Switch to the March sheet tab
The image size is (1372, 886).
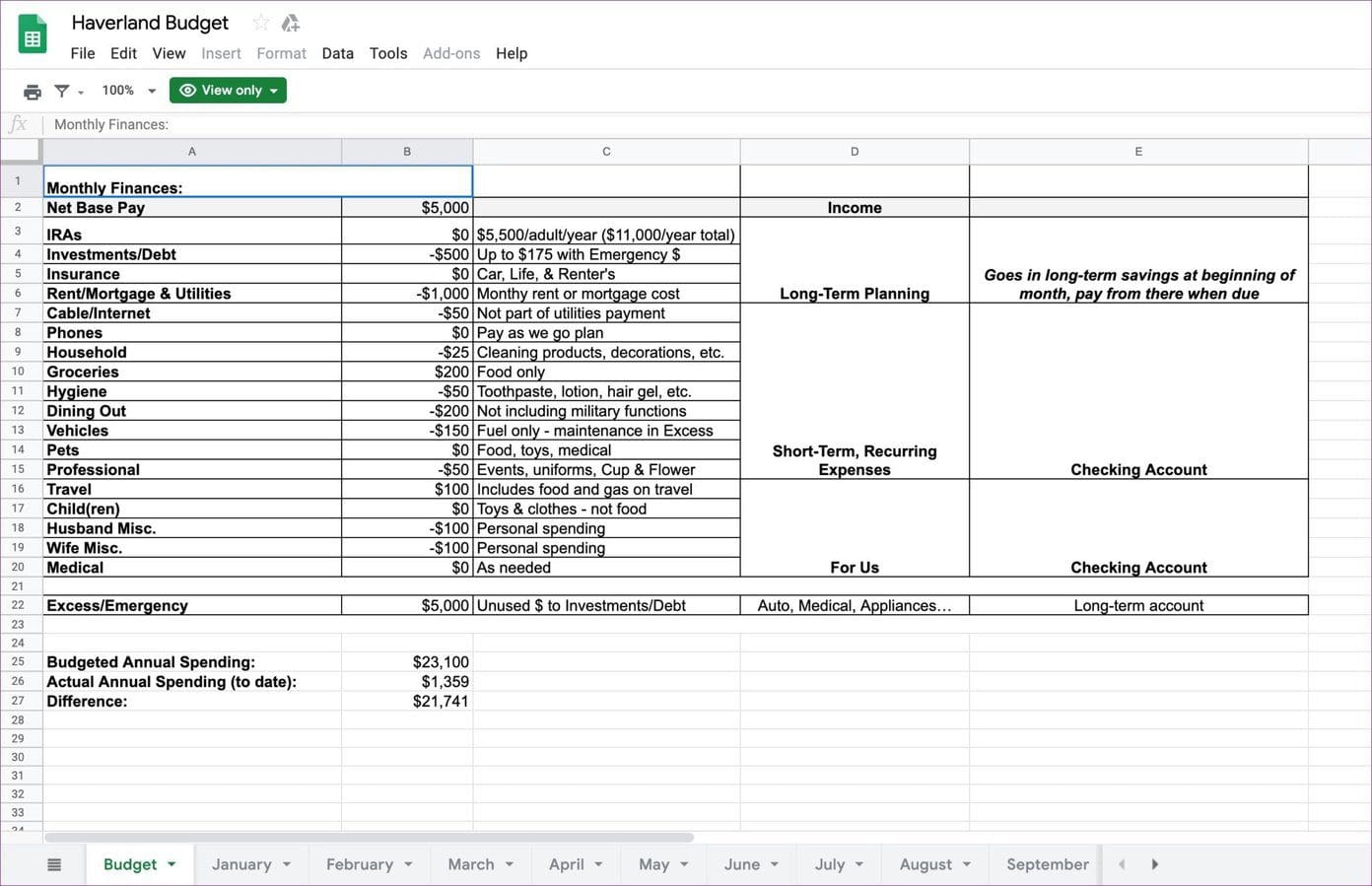click(x=471, y=864)
